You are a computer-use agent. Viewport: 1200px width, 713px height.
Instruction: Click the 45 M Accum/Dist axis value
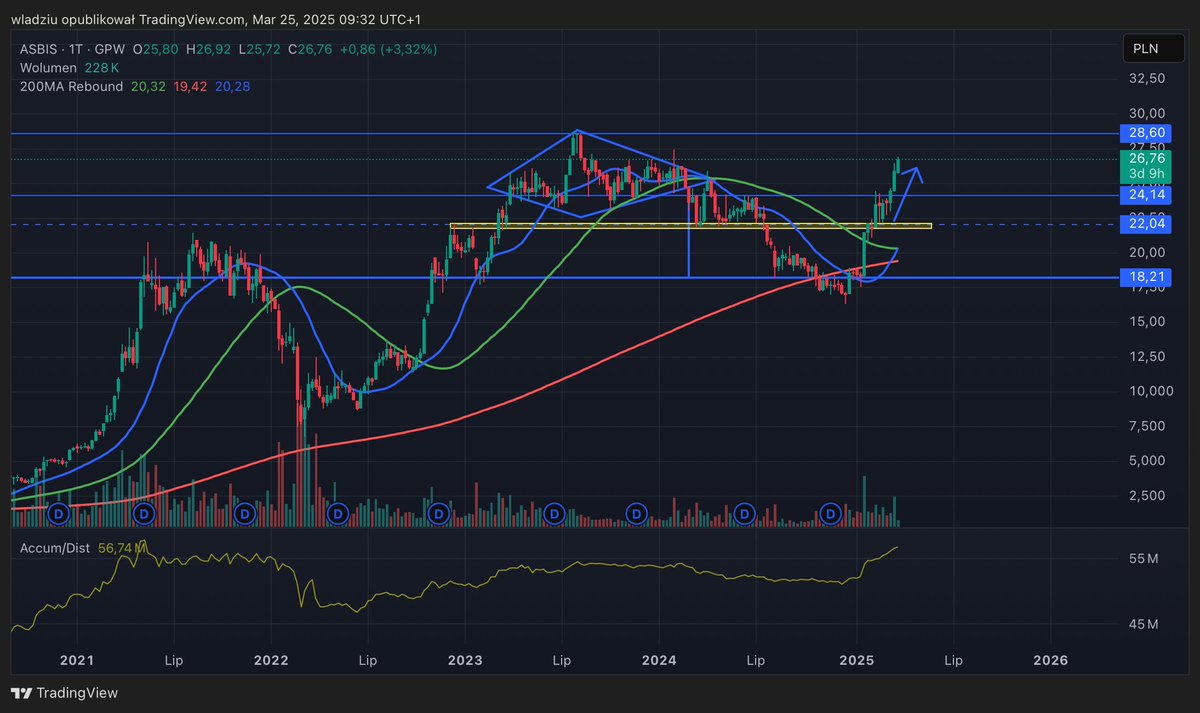click(x=1145, y=625)
